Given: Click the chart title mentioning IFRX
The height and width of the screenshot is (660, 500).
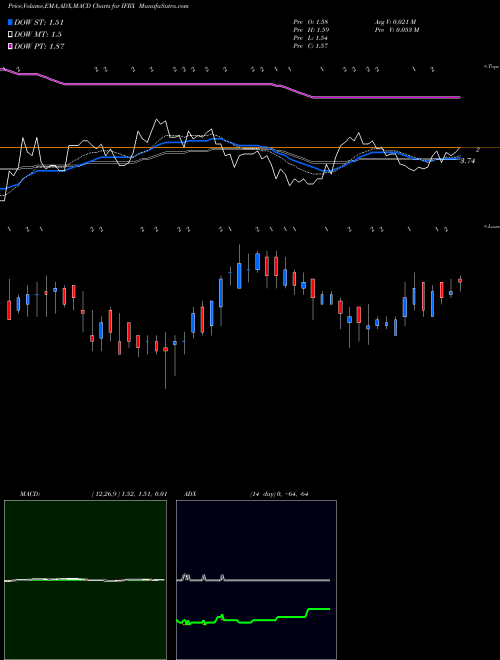Looking at the screenshot, I should pyautogui.click(x=98, y=6).
